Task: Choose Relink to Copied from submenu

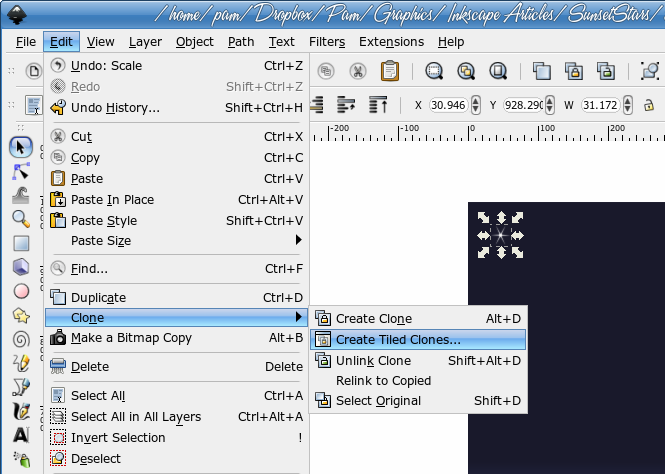Action: tap(418, 380)
